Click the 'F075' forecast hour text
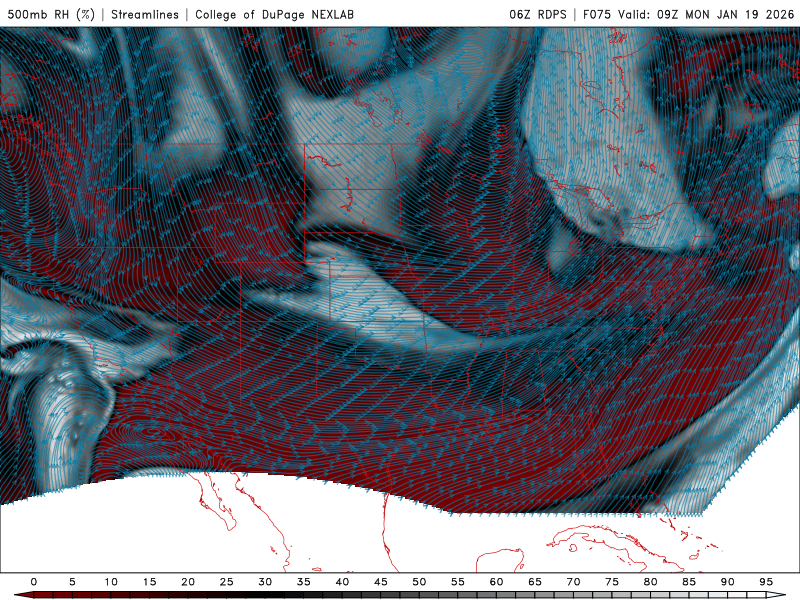Screen dimensions: 800x600 coord(597,14)
